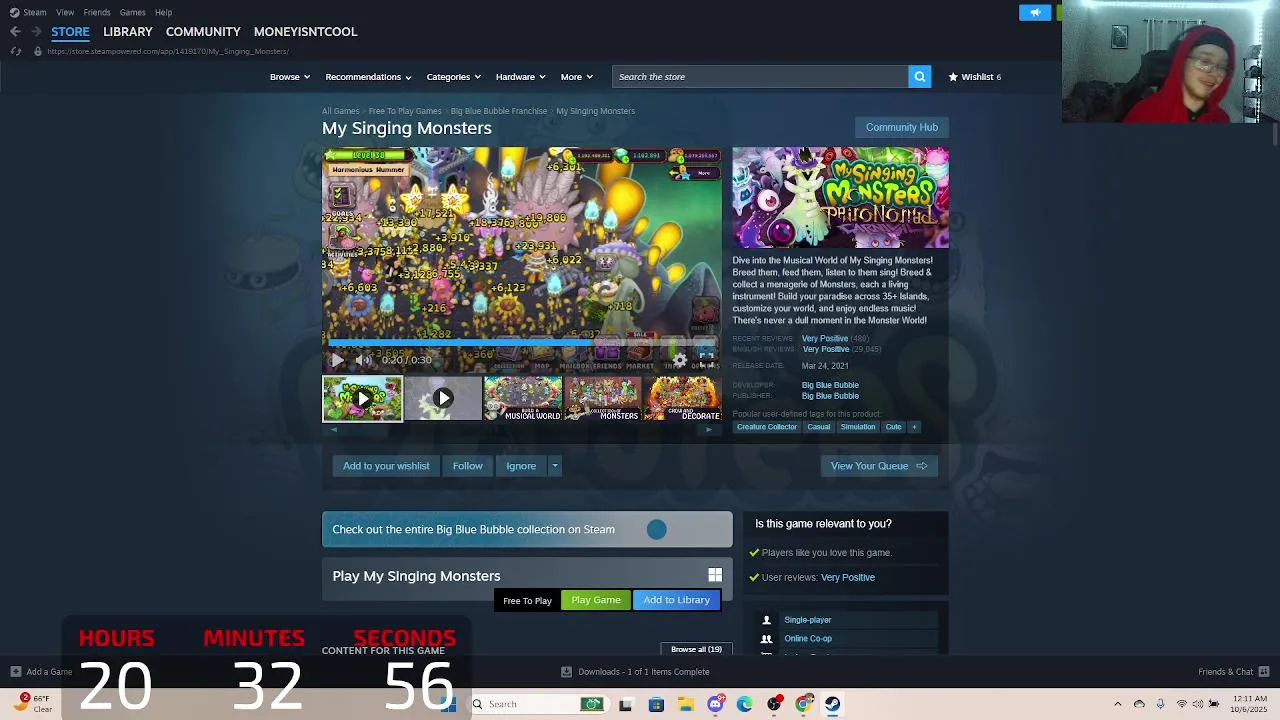Click View Your Queue button
The width and height of the screenshot is (1280, 720).
[x=879, y=466]
